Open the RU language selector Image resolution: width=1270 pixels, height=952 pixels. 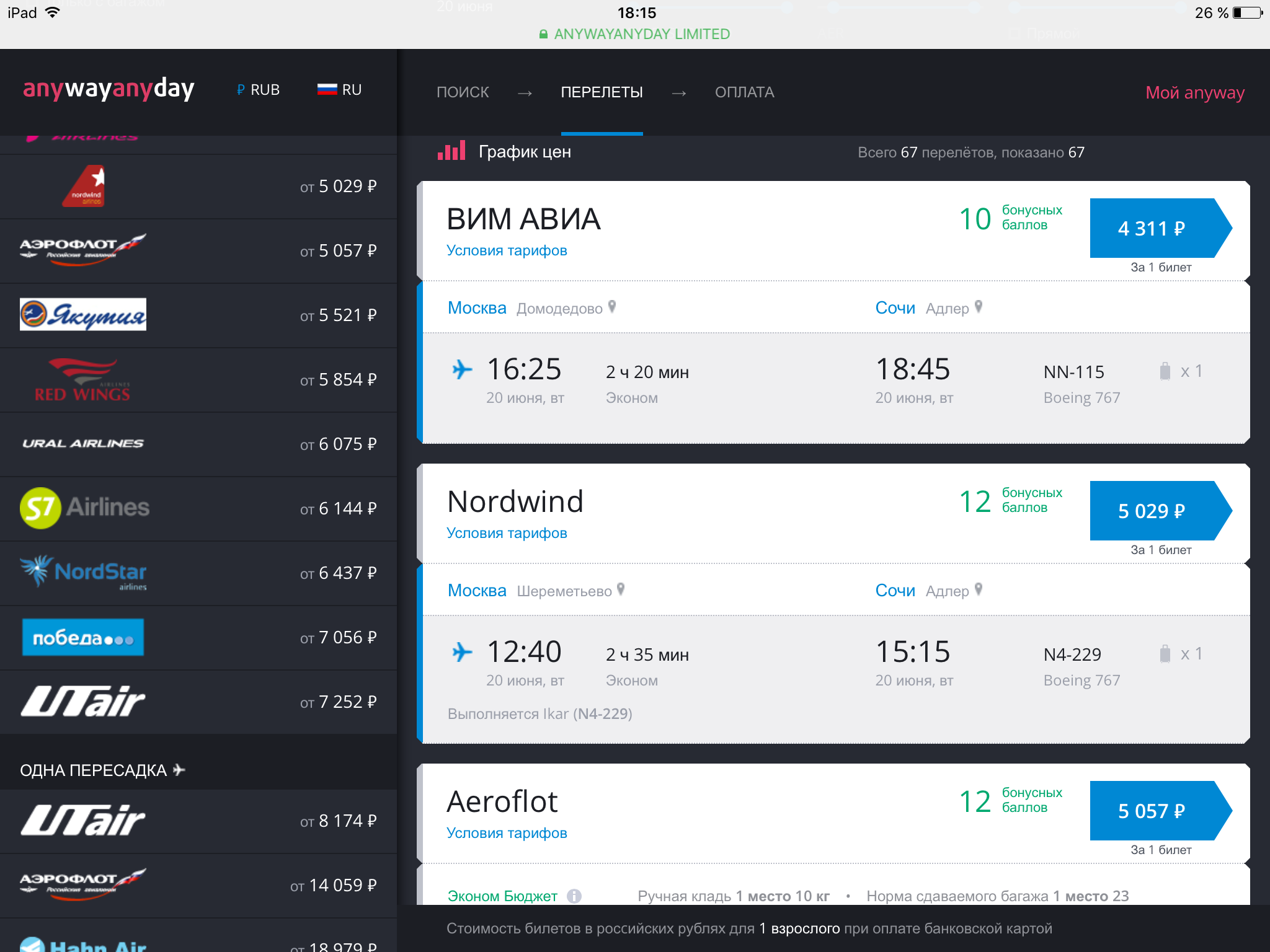pyautogui.click(x=339, y=90)
